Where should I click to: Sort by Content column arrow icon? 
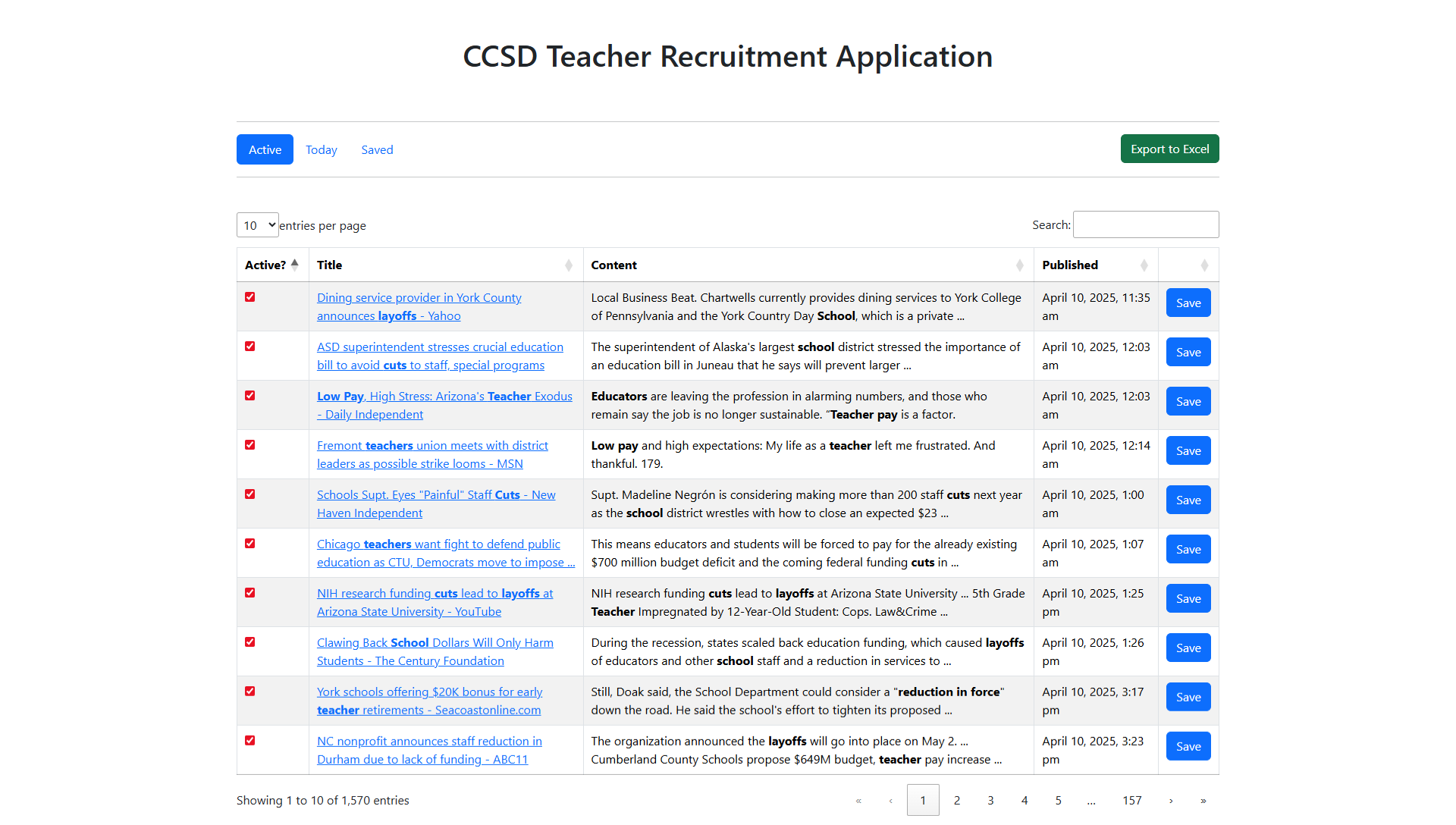tap(1019, 265)
